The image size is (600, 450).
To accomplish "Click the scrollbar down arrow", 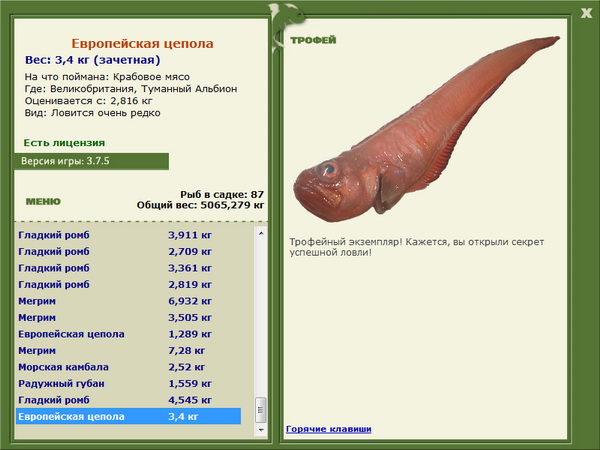I will pyautogui.click(x=261, y=430).
